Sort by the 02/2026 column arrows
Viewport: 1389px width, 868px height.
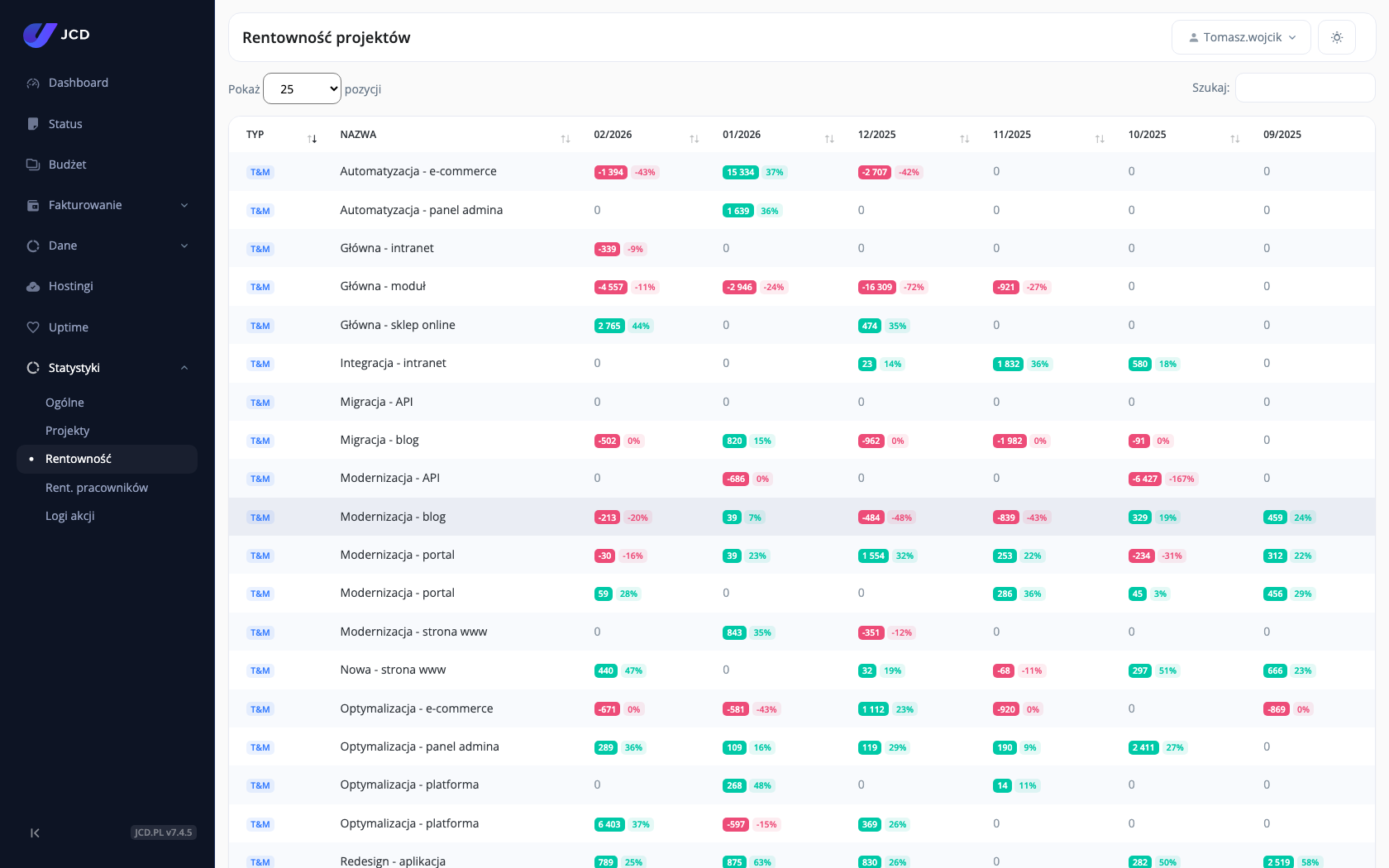(694, 138)
